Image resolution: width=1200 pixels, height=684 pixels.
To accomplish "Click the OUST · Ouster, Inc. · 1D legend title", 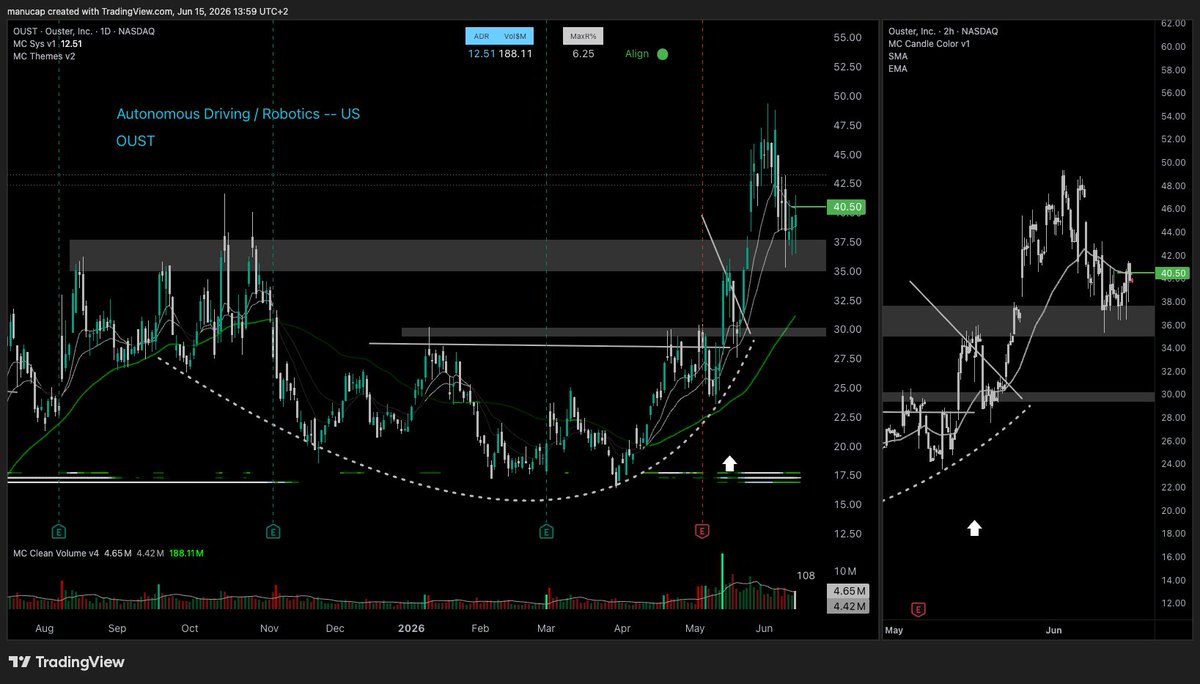I will pyautogui.click(x=84, y=31).
